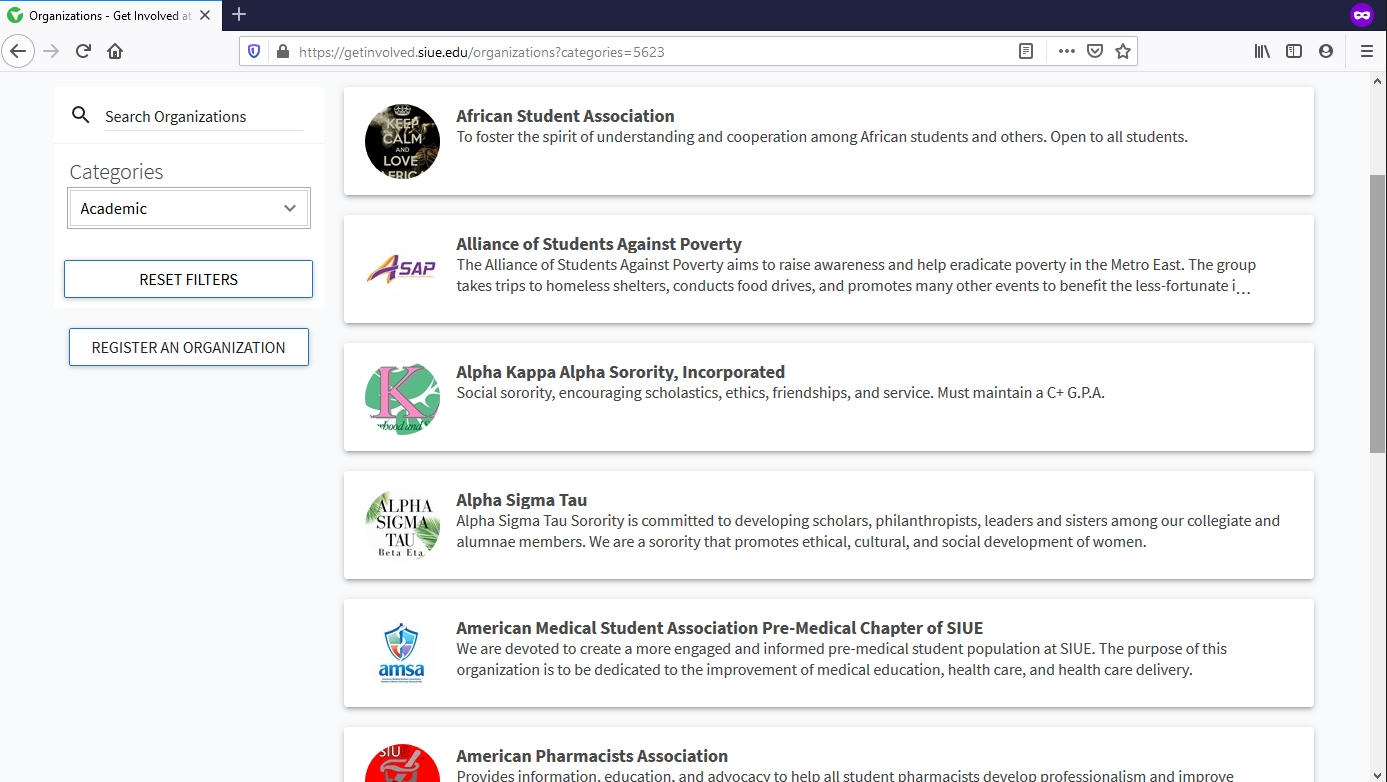Expand the Academic categories dropdown
Image resolution: width=1387 pixels, height=782 pixels.
pyautogui.click(x=189, y=208)
